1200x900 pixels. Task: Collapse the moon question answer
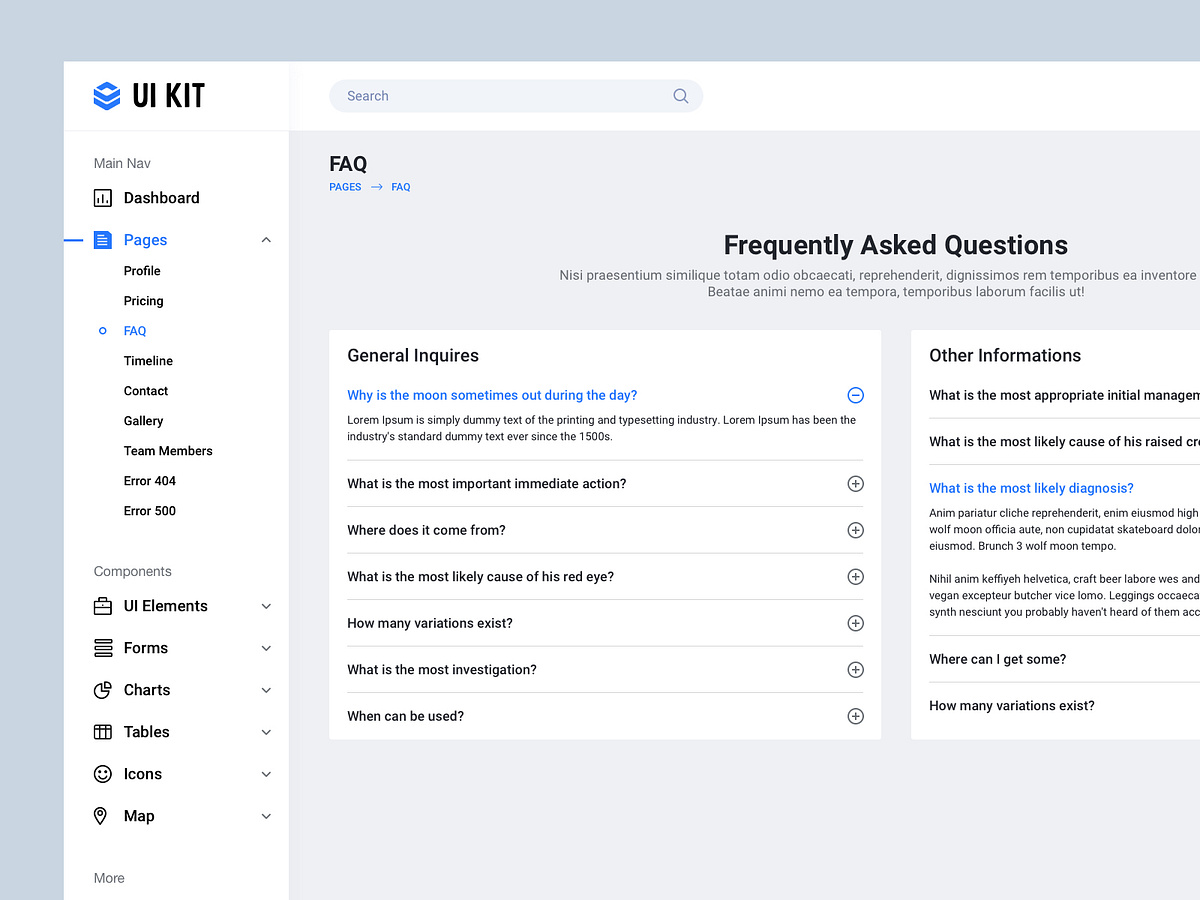click(855, 395)
